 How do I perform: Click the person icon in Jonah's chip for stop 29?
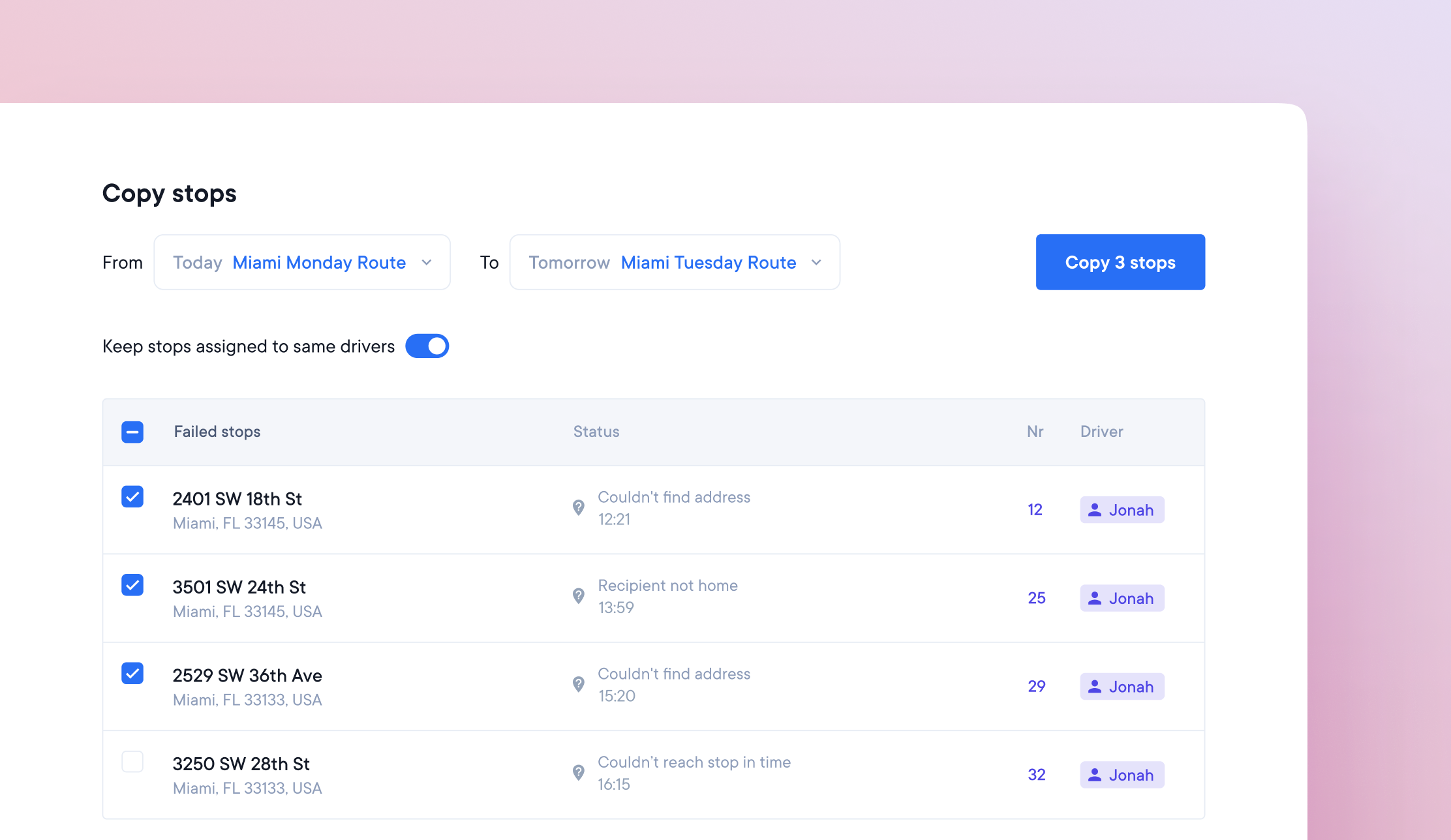(1094, 686)
